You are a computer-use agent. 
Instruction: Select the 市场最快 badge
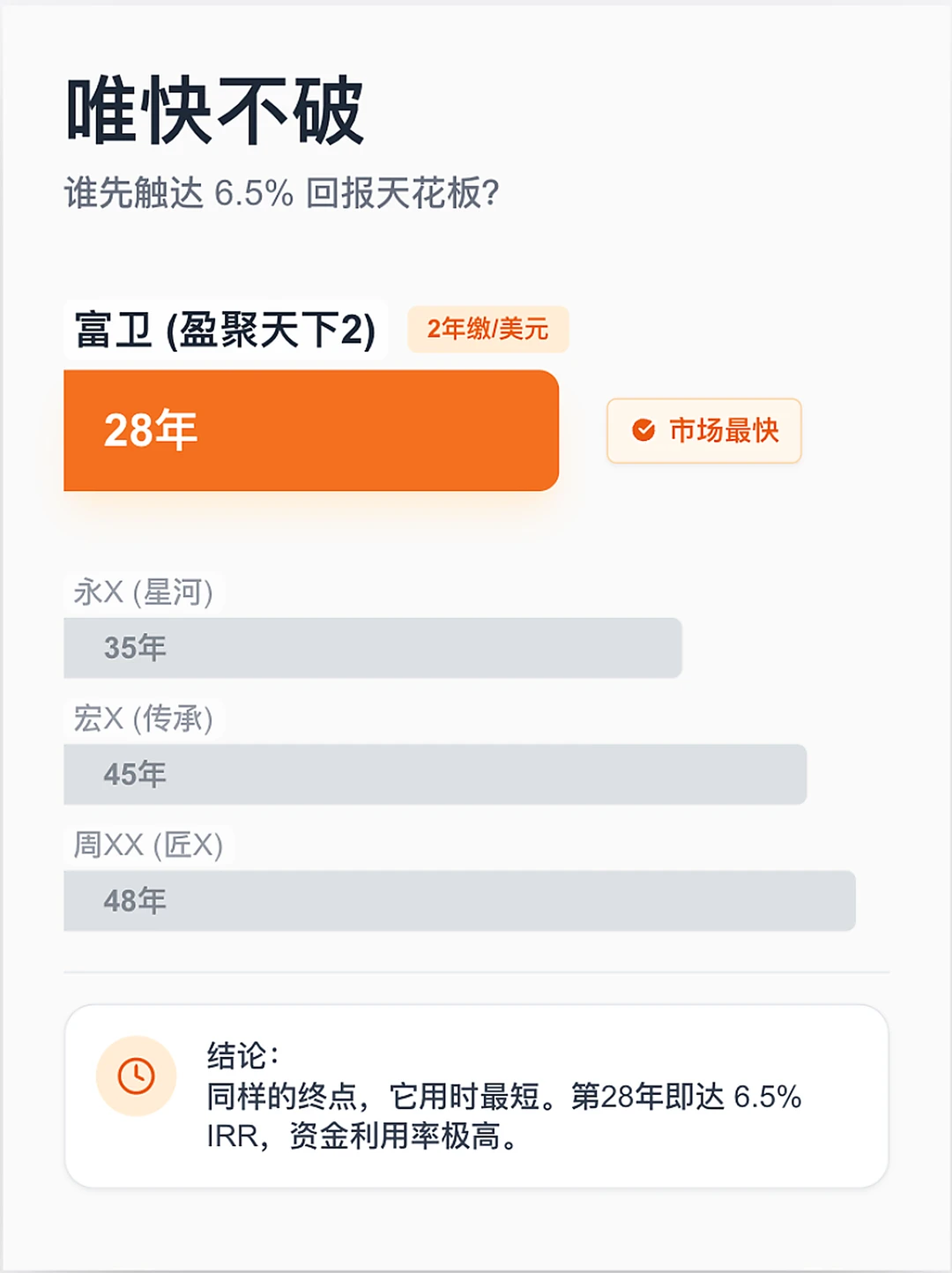704,430
